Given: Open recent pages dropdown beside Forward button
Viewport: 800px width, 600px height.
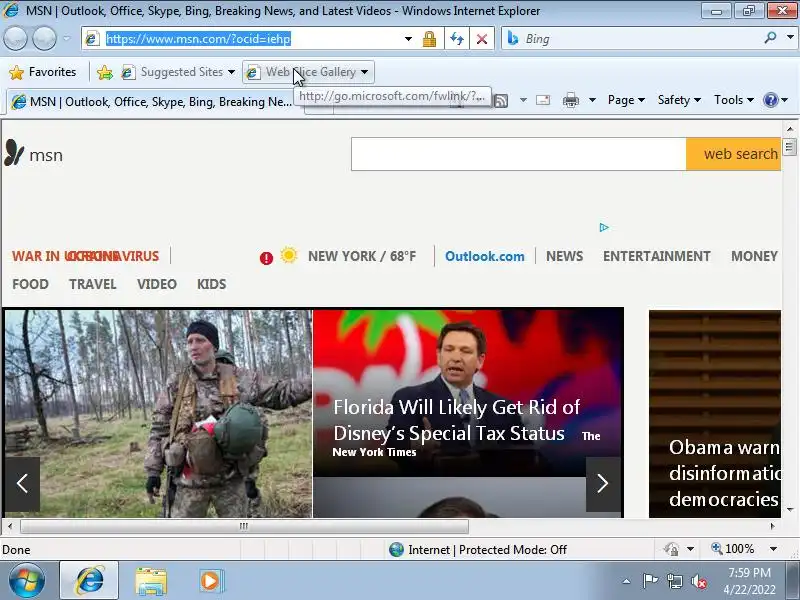Looking at the screenshot, I should tap(66, 39).
